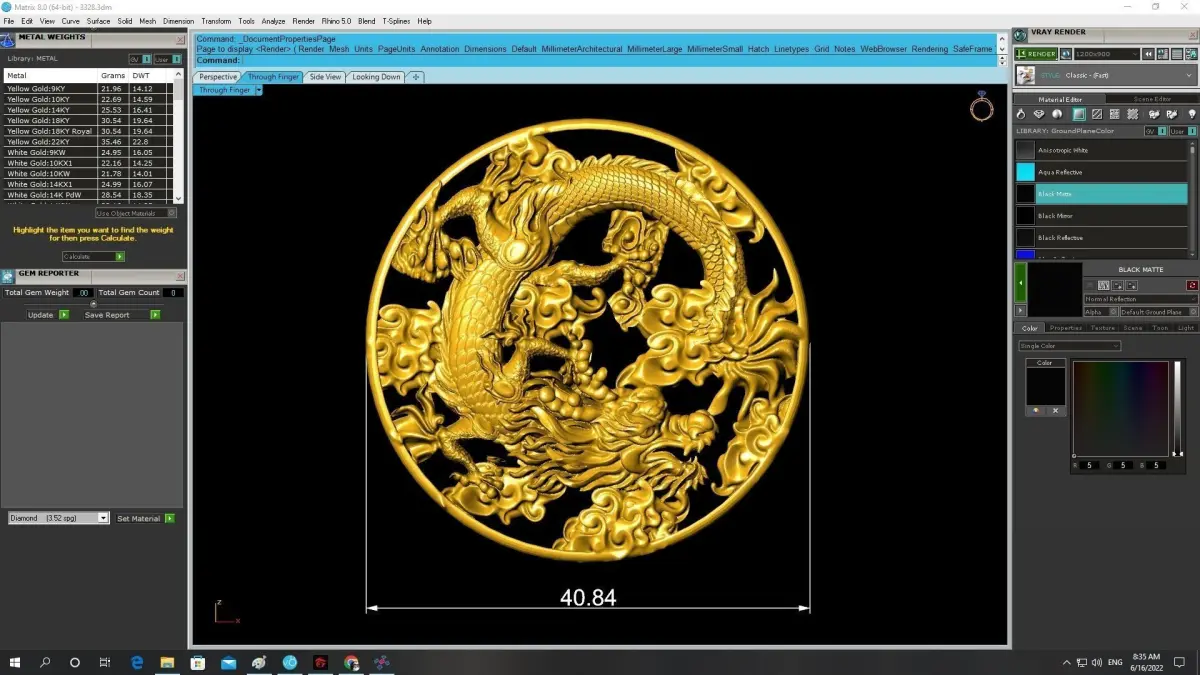
Task: Select the Yellow Gold:18KY Royal row
Action: (x=88, y=131)
